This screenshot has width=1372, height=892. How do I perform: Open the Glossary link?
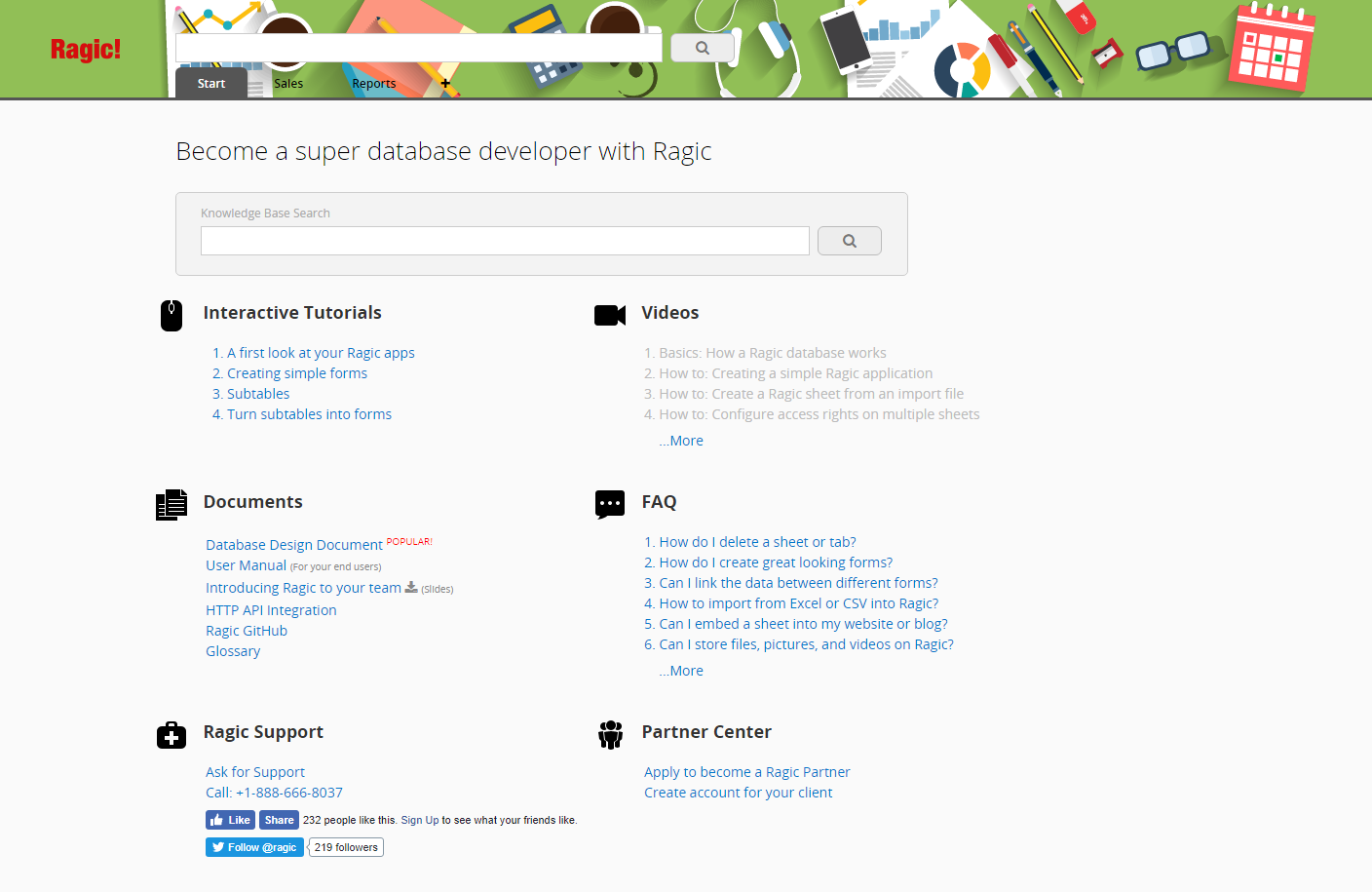(233, 651)
